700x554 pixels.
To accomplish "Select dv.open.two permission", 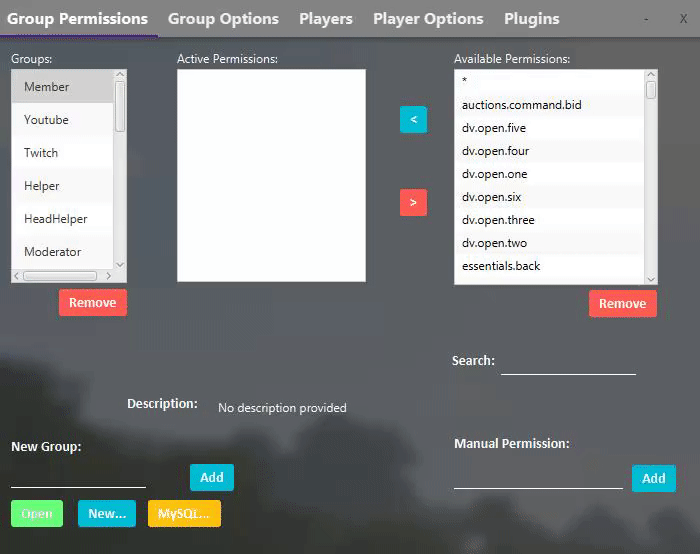I will pos(549,243).
